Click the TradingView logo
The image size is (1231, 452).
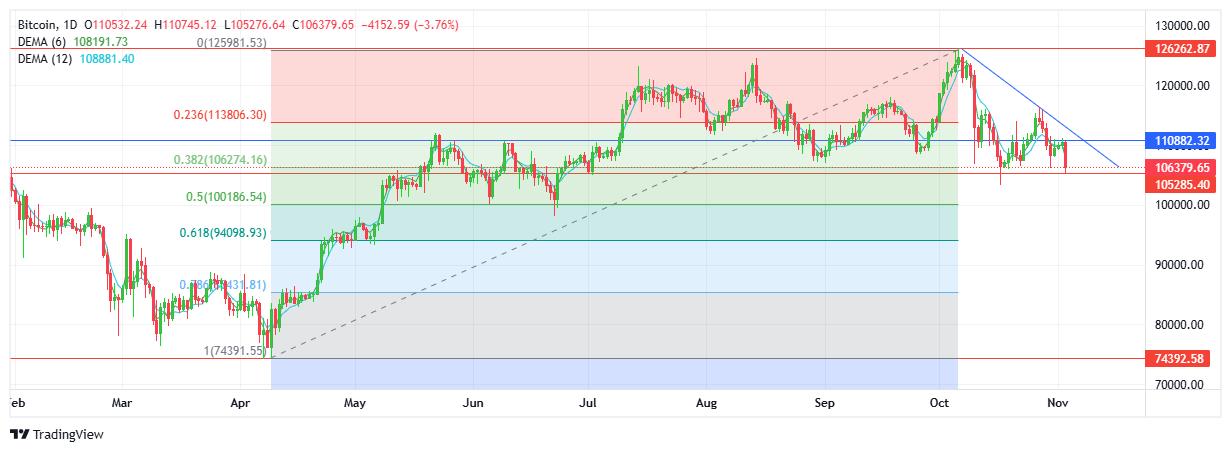[x=56, y=434]
